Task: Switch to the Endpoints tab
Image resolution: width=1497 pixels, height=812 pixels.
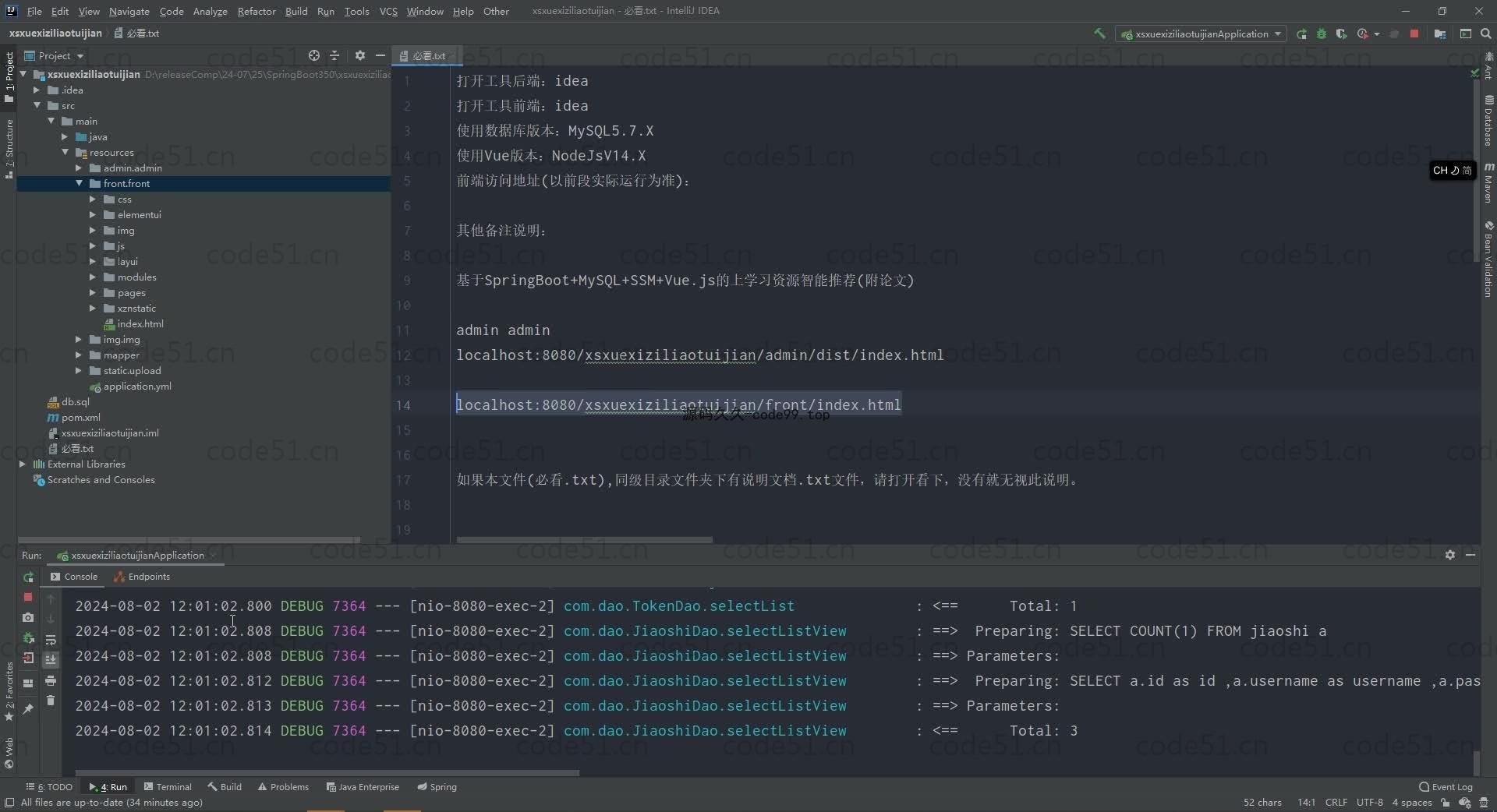Action: point(142,577)
